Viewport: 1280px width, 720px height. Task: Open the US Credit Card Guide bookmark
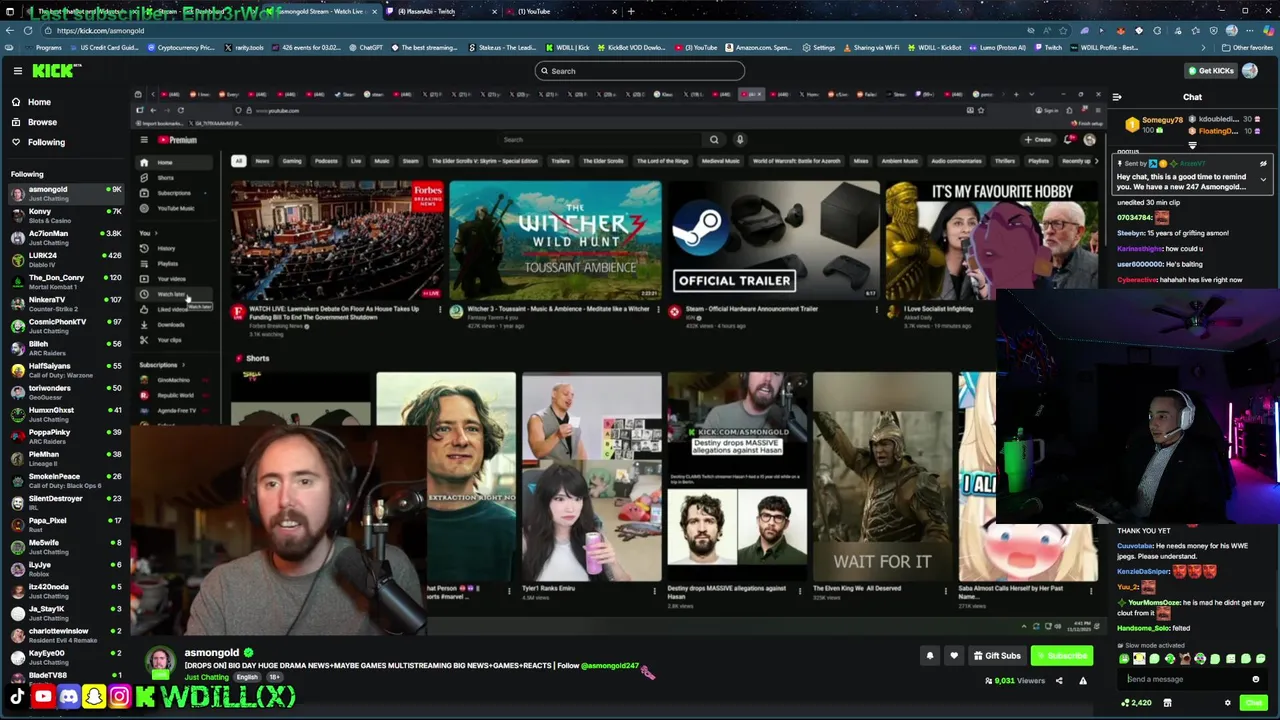tap(105, 48)
